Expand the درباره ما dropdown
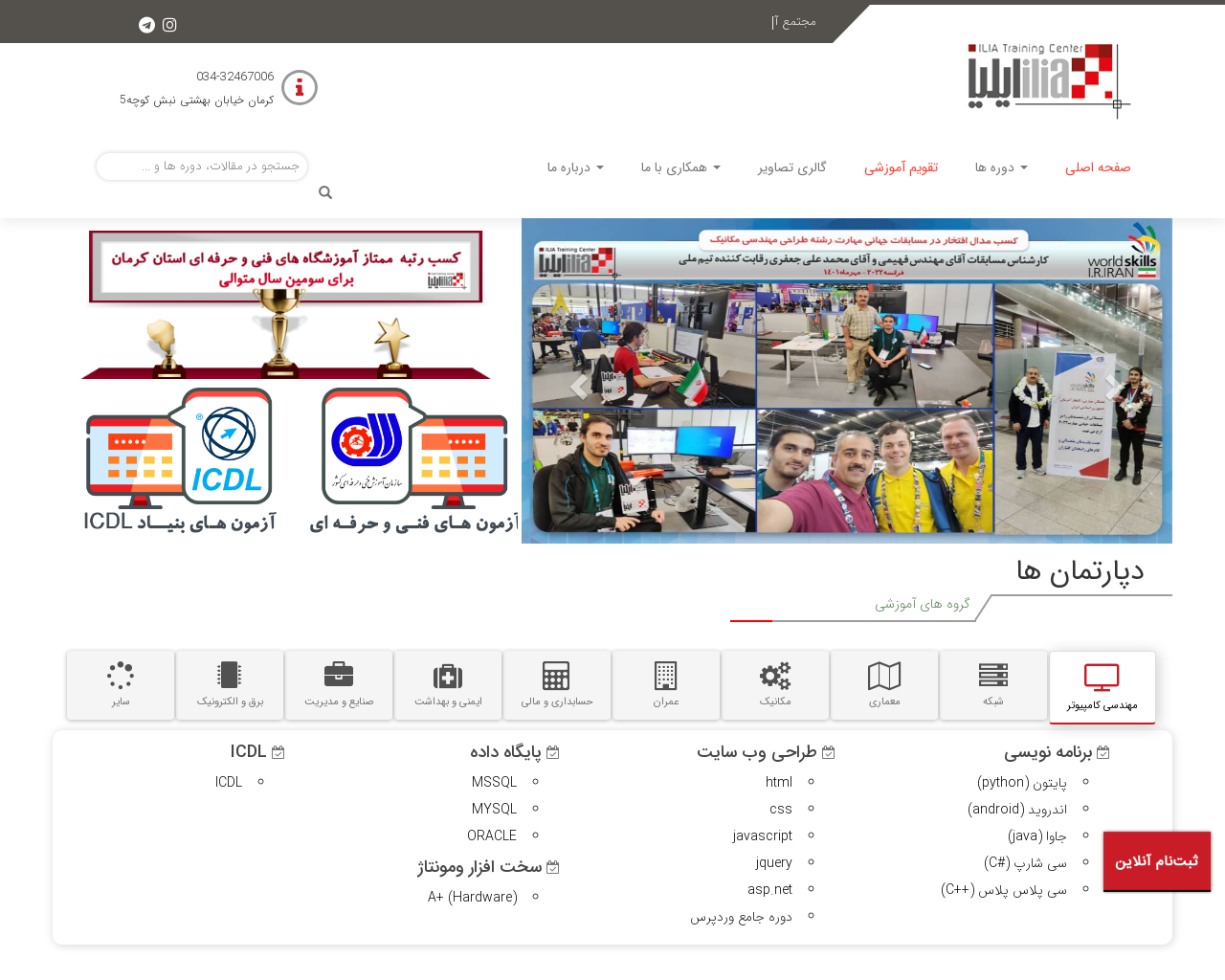 (573, 166)
